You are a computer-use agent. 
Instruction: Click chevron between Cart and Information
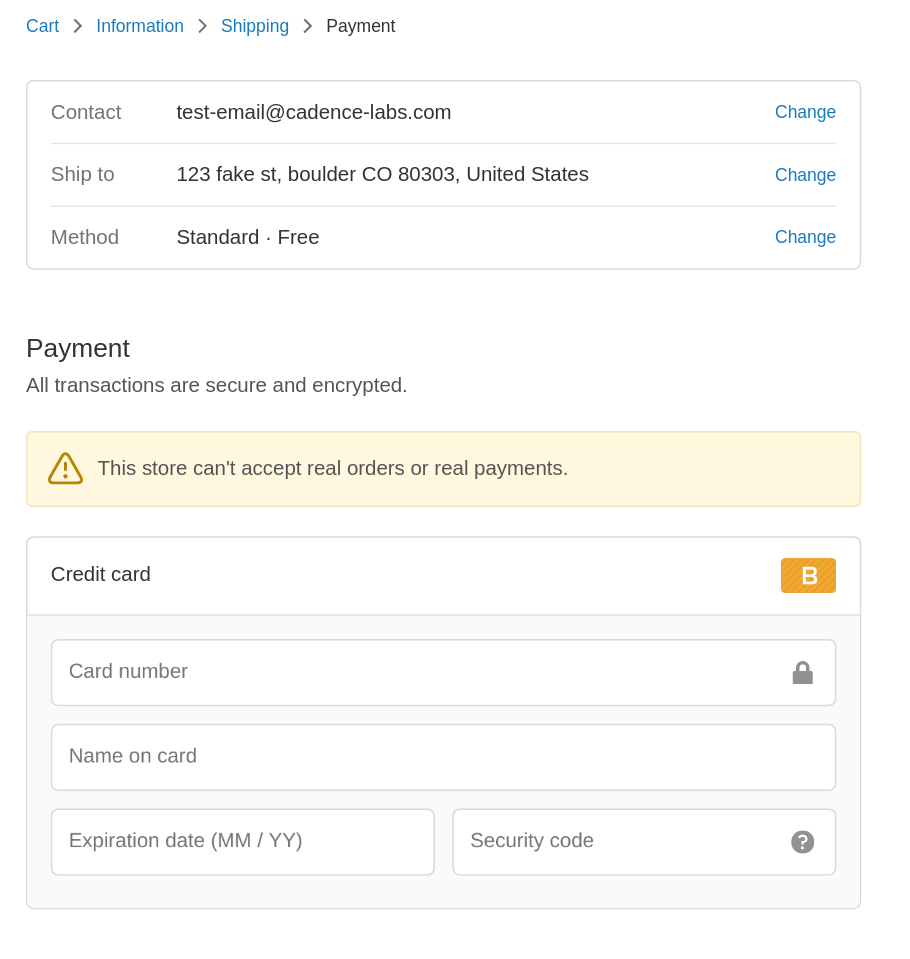coord(78,26)
